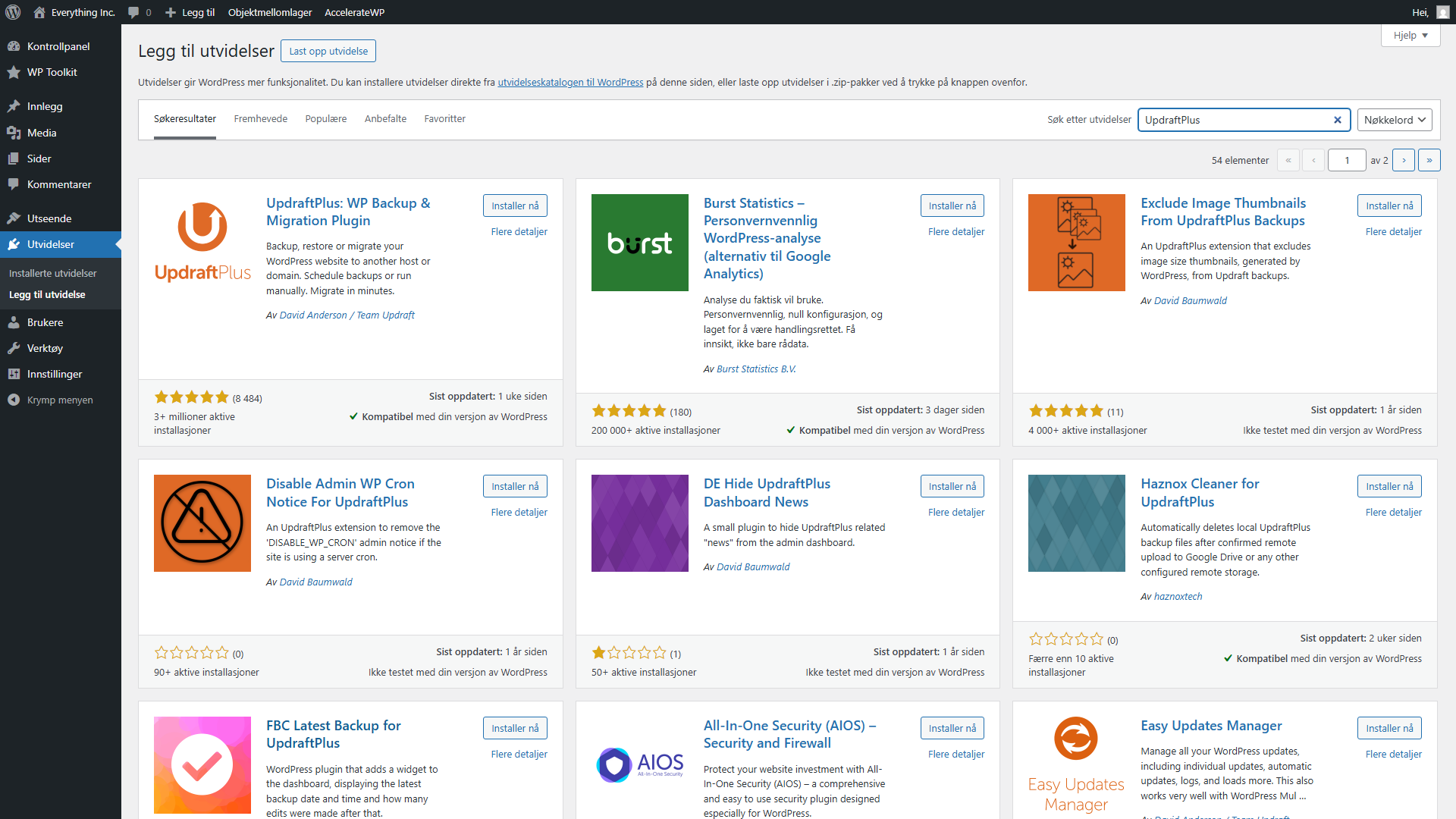Open Legg til utvidelse submenu item
1456x819 pixels.
[47, 294]
